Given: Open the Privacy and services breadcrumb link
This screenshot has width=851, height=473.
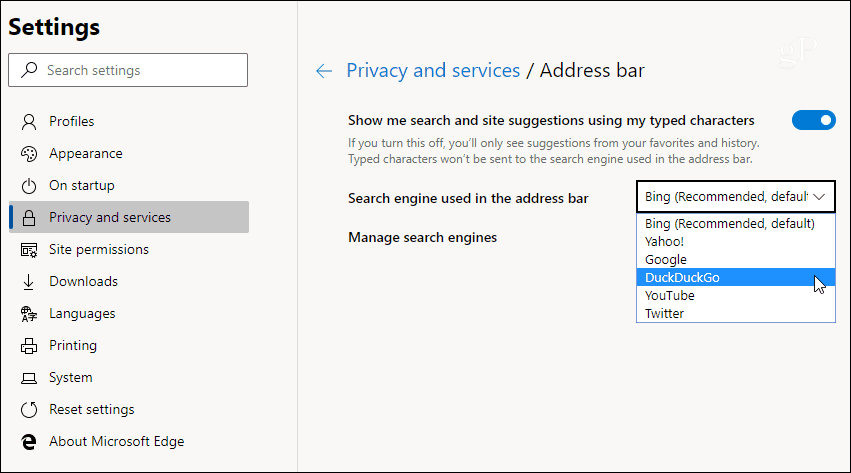Looking at the screenshot, I should pyautogui.click(x=433, y=71).
